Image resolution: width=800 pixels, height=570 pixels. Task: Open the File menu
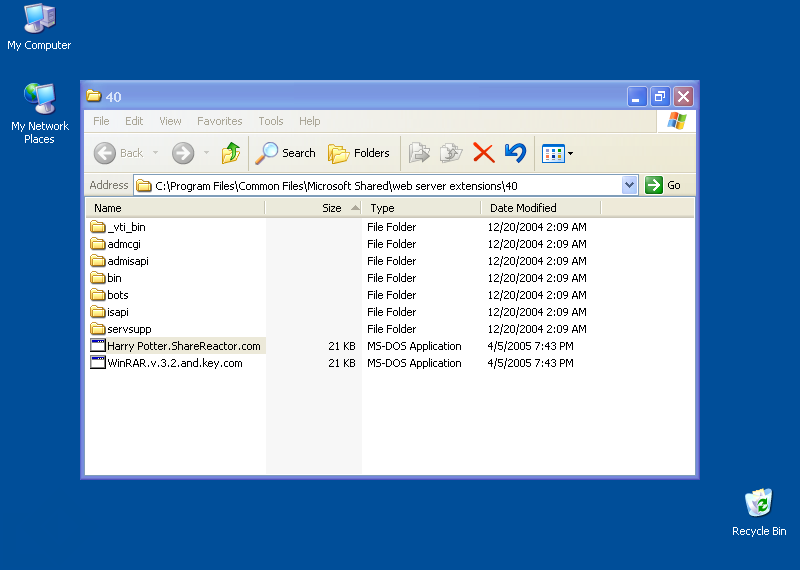[101, 121]
